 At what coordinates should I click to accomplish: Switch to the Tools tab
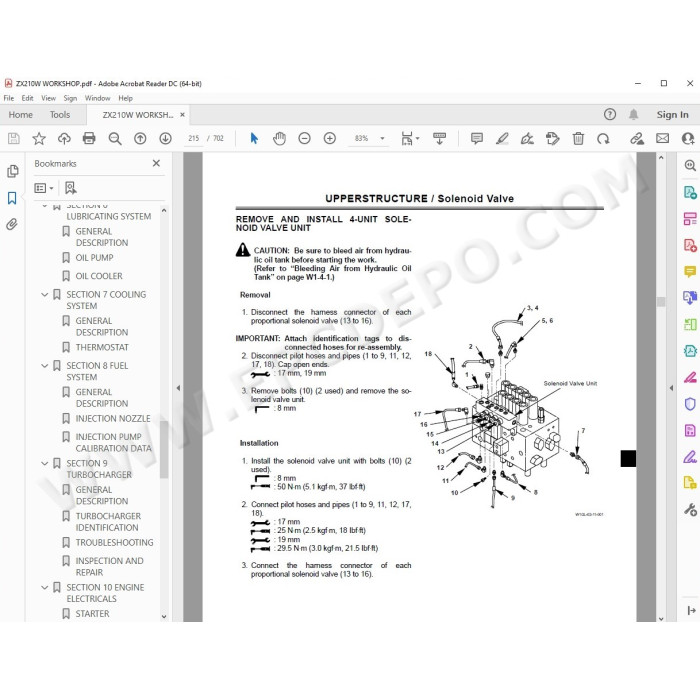60,115
